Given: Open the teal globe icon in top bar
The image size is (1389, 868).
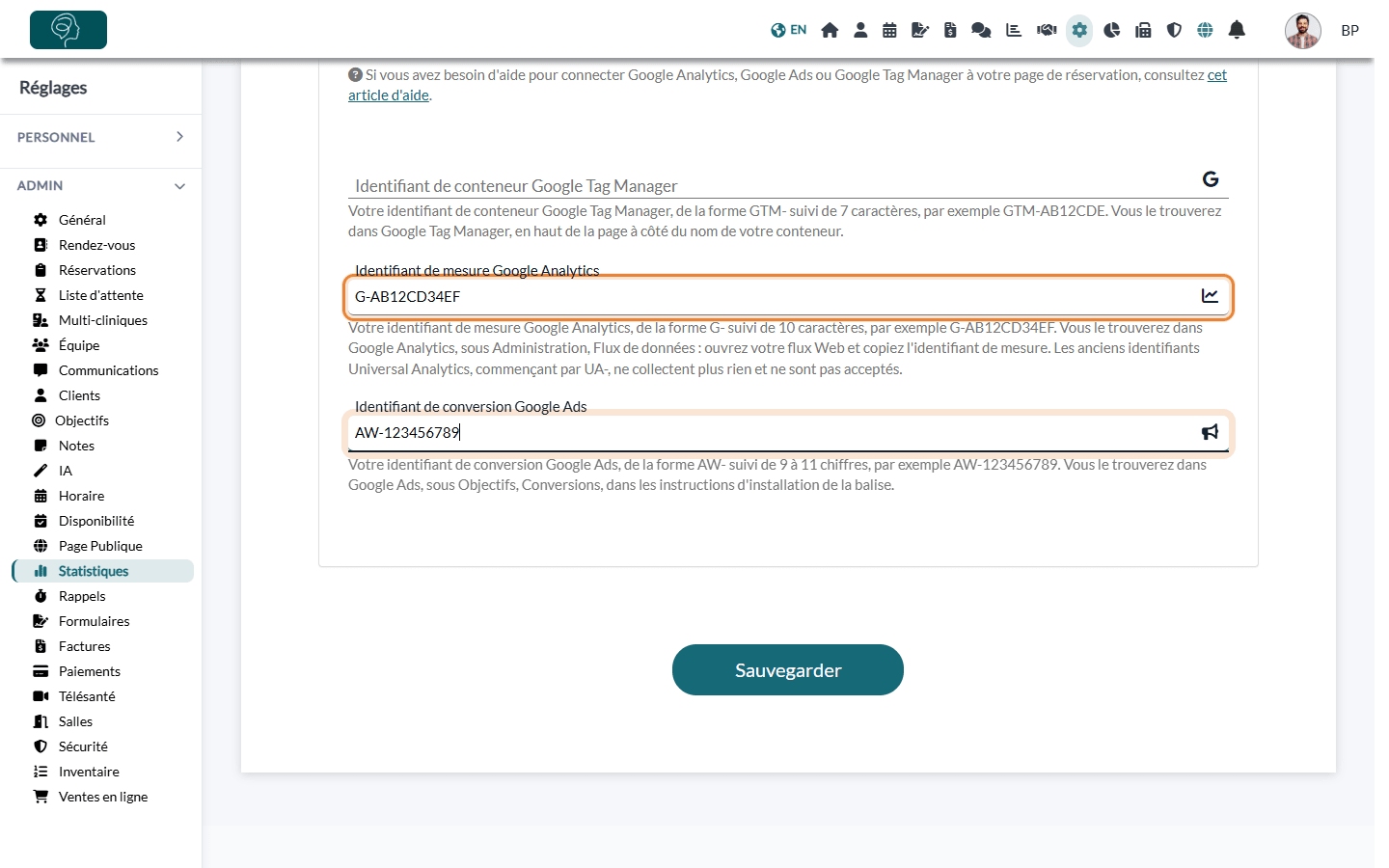Looking at the screenshot, I should [x=1205, y=30].
